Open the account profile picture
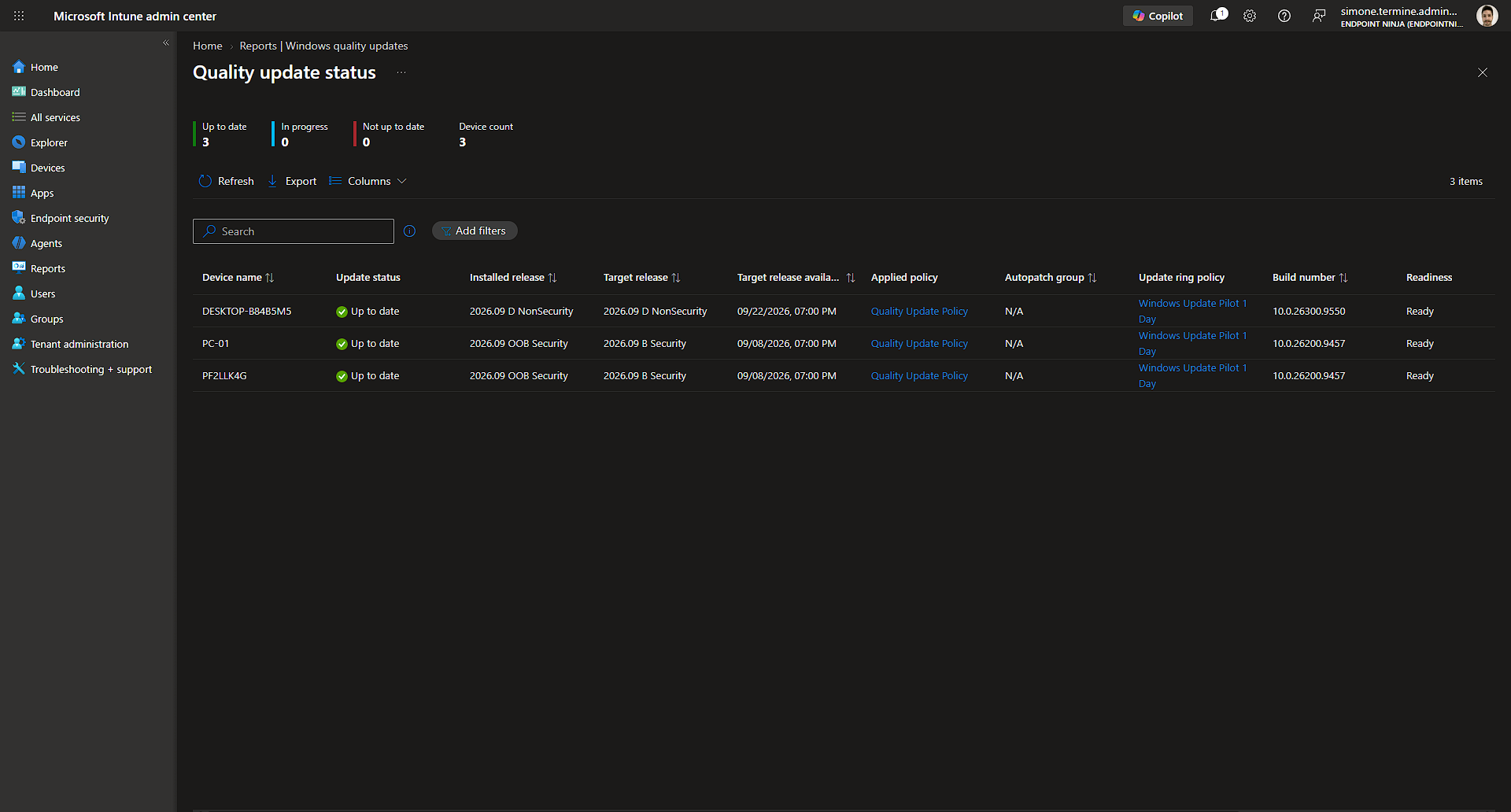This screenshot has height=812, width=1511. point(1487,16)
